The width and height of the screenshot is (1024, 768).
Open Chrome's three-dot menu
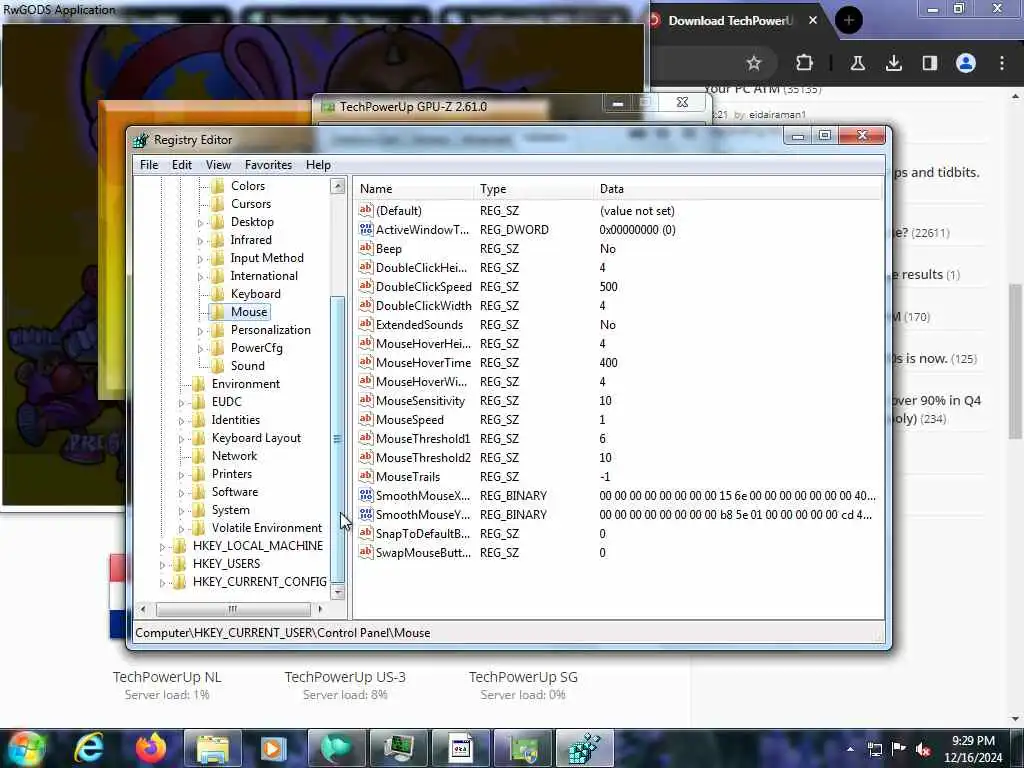[1002, 63]
